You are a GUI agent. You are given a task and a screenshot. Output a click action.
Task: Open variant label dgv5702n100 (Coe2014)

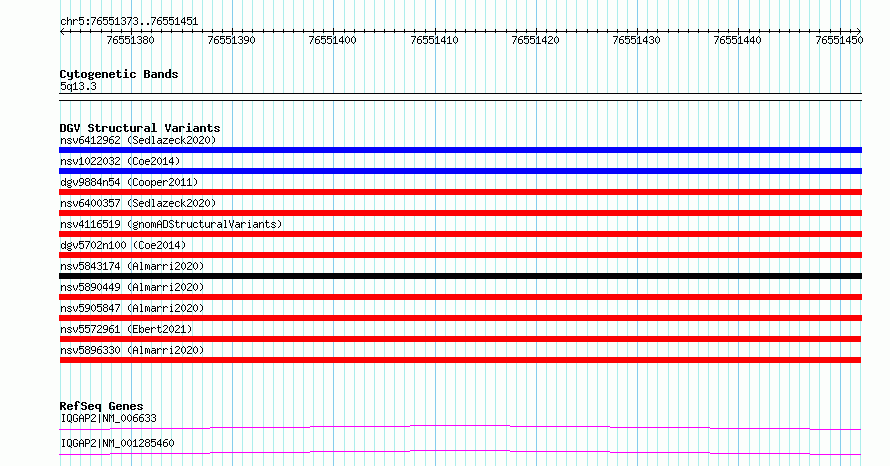123,245
